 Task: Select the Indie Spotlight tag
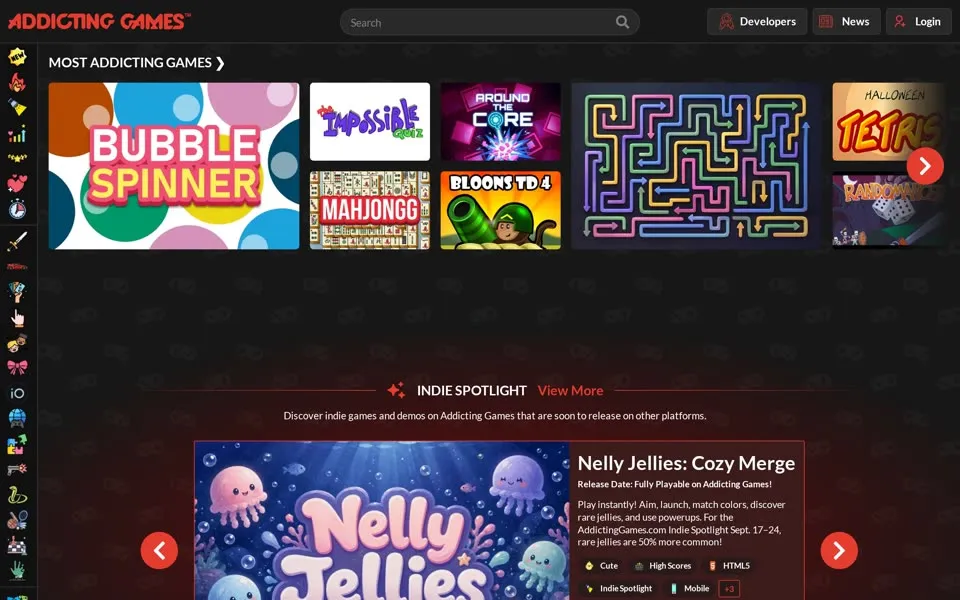point(618,588)
